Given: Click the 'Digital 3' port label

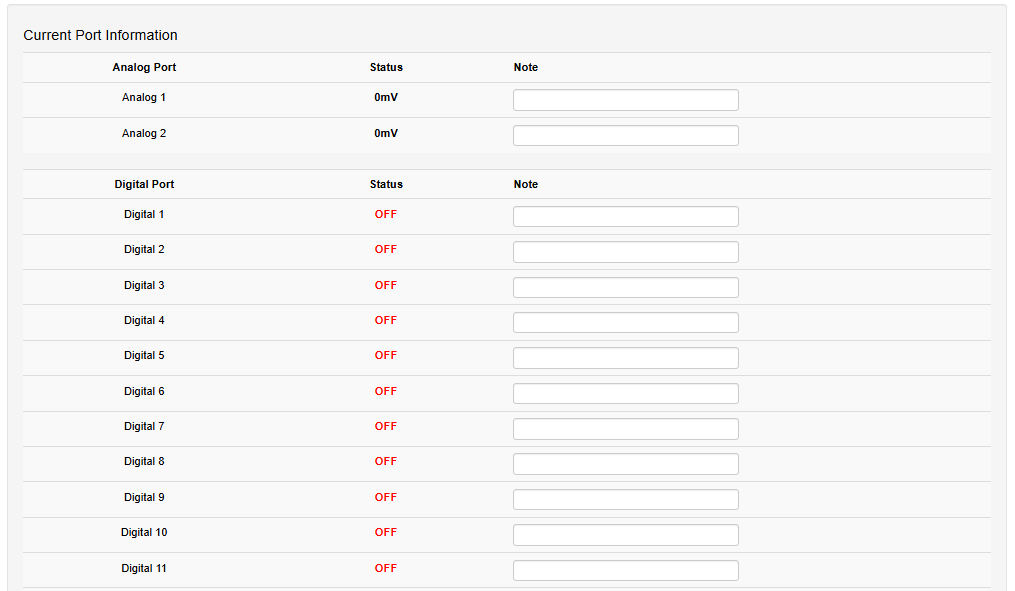Looking at the screenshot, I should (144, 285).
